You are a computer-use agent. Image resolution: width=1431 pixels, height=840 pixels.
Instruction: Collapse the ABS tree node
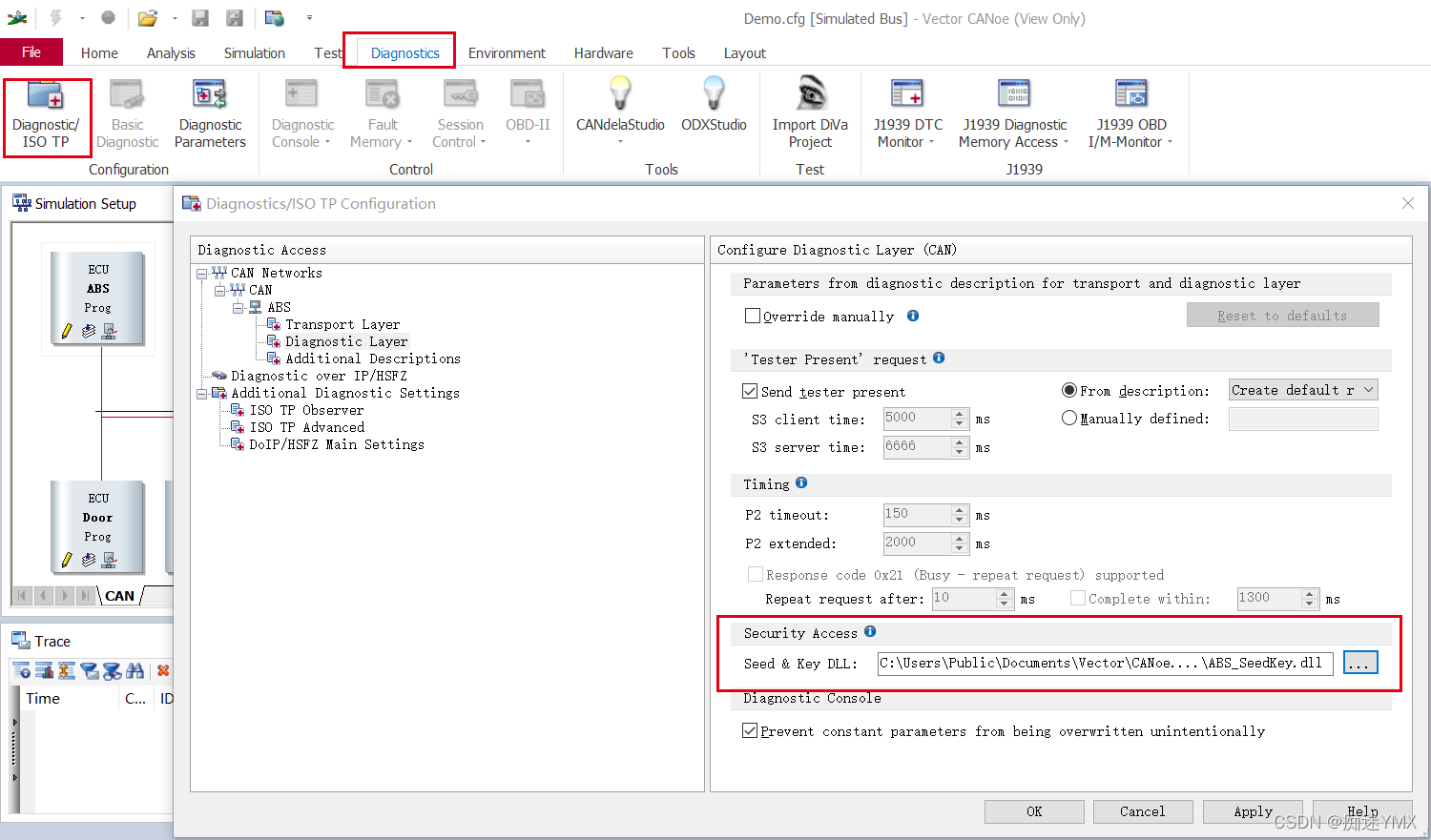(x=238, y=308)
